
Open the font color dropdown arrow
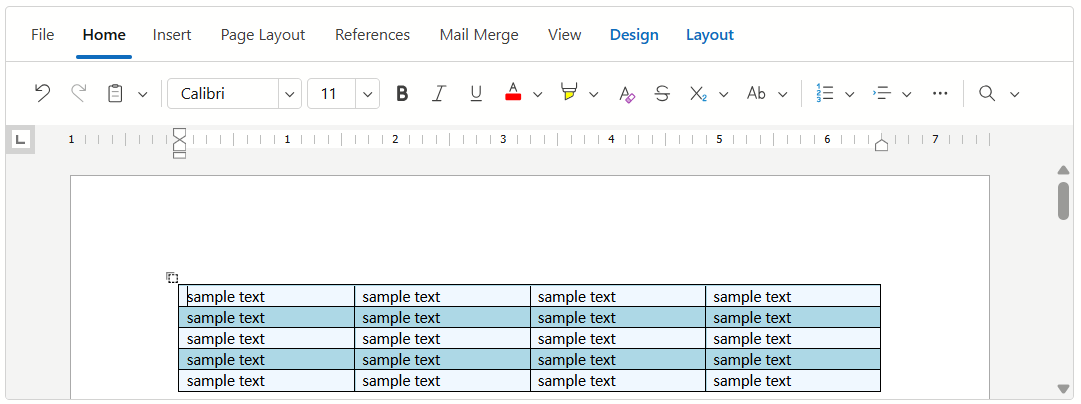(x=538, y=94)
